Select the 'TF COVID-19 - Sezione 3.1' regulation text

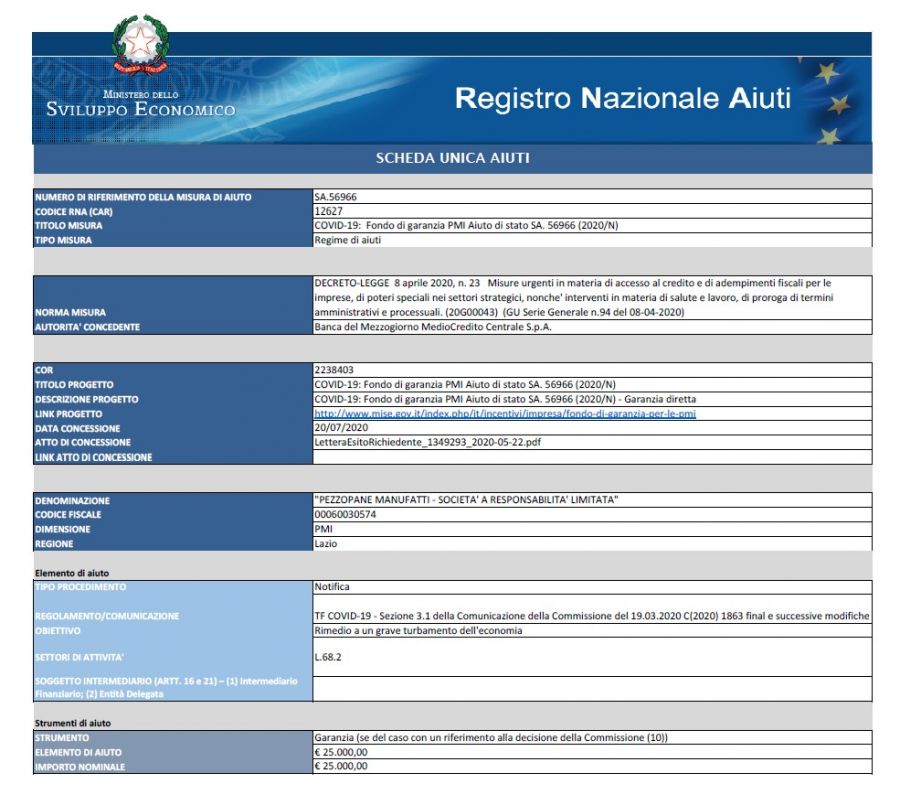coord(592,616)
